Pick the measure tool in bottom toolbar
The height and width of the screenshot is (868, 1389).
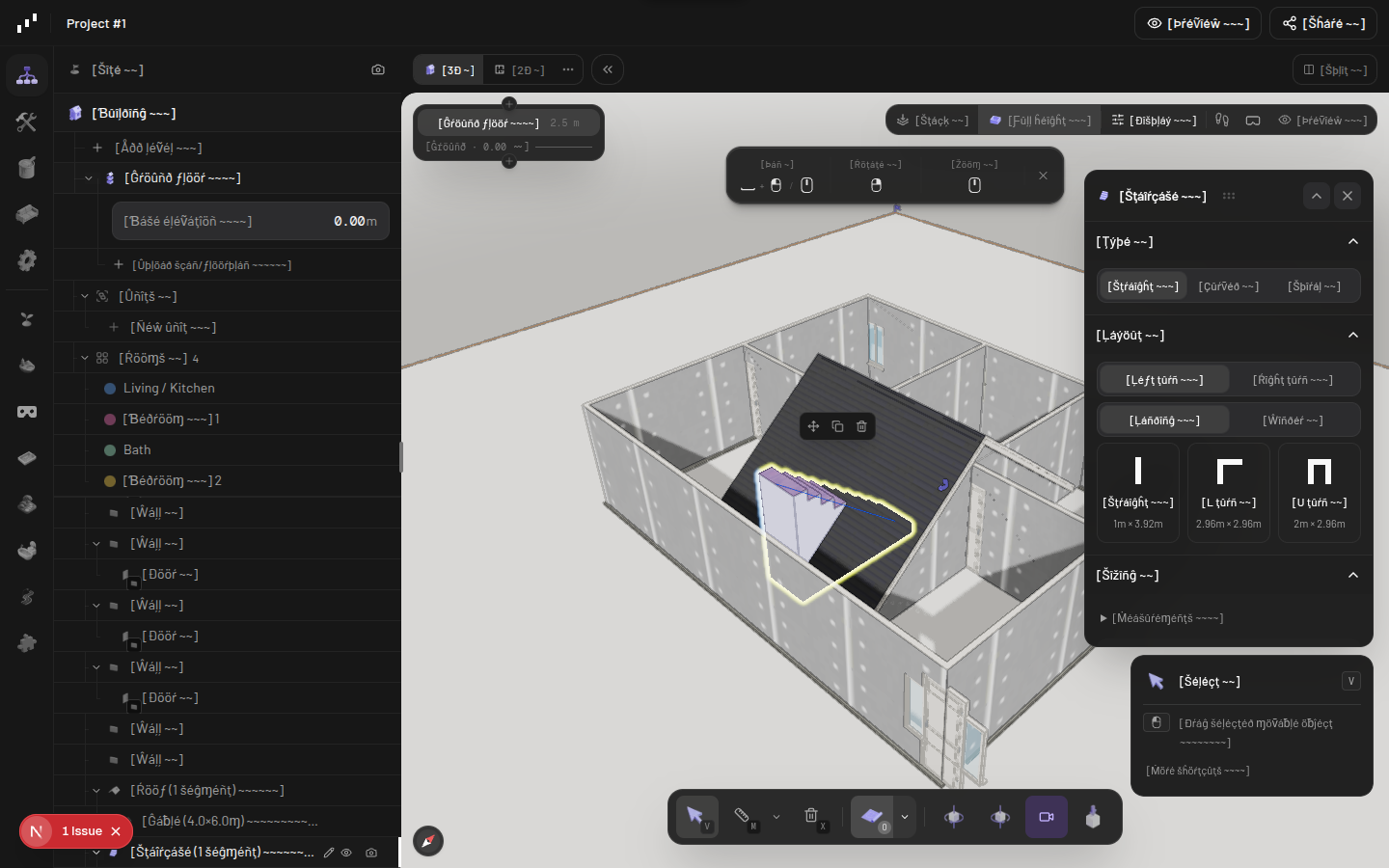(x=742, y=817)
